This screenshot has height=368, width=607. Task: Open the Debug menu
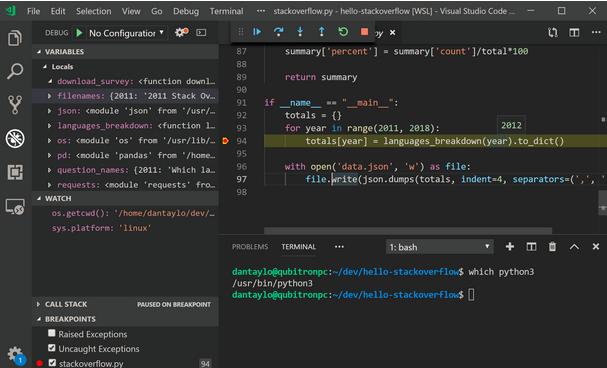(x=186, y=11)
